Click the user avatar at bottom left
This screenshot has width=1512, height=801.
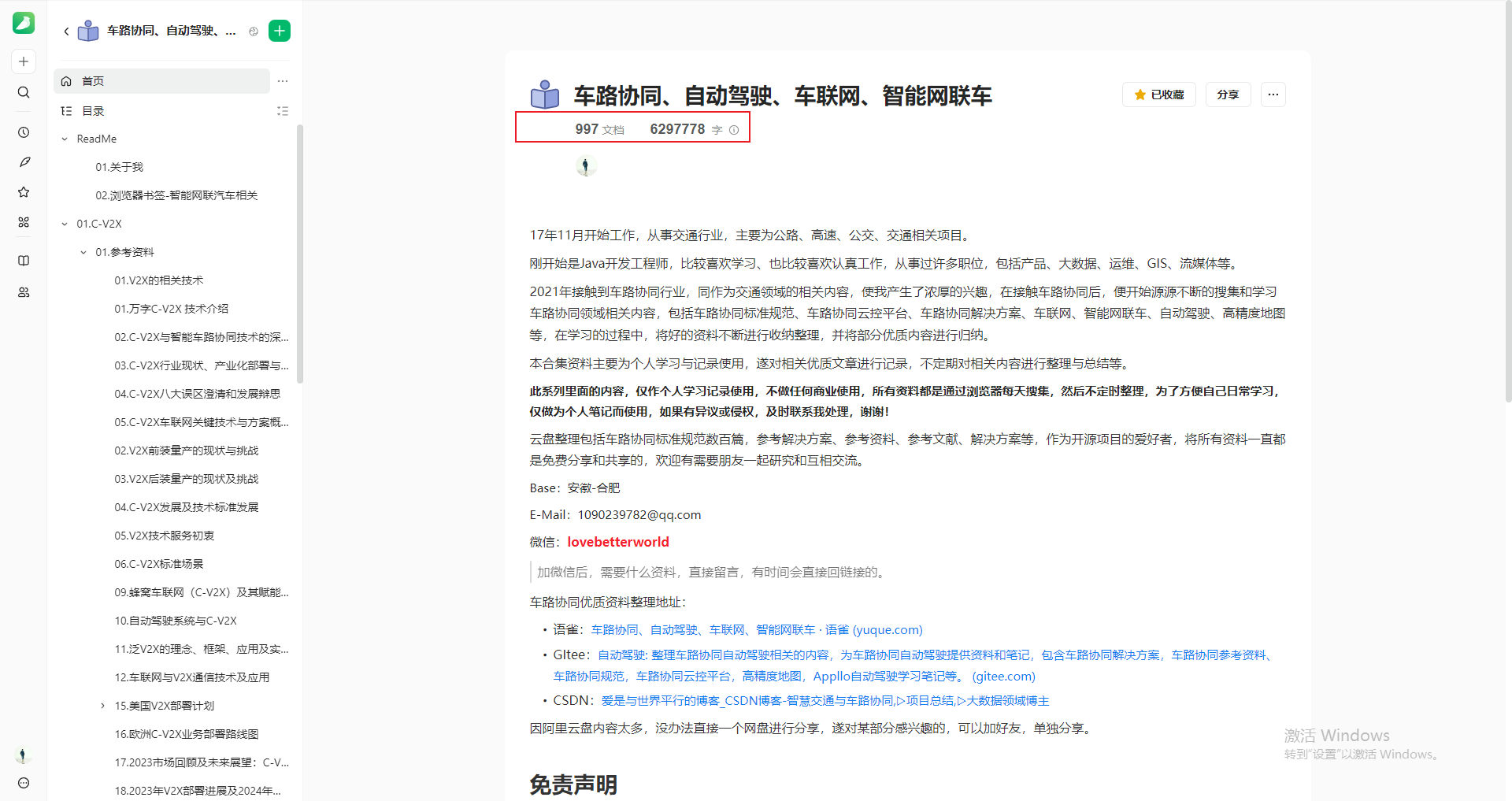coord(23,755)
